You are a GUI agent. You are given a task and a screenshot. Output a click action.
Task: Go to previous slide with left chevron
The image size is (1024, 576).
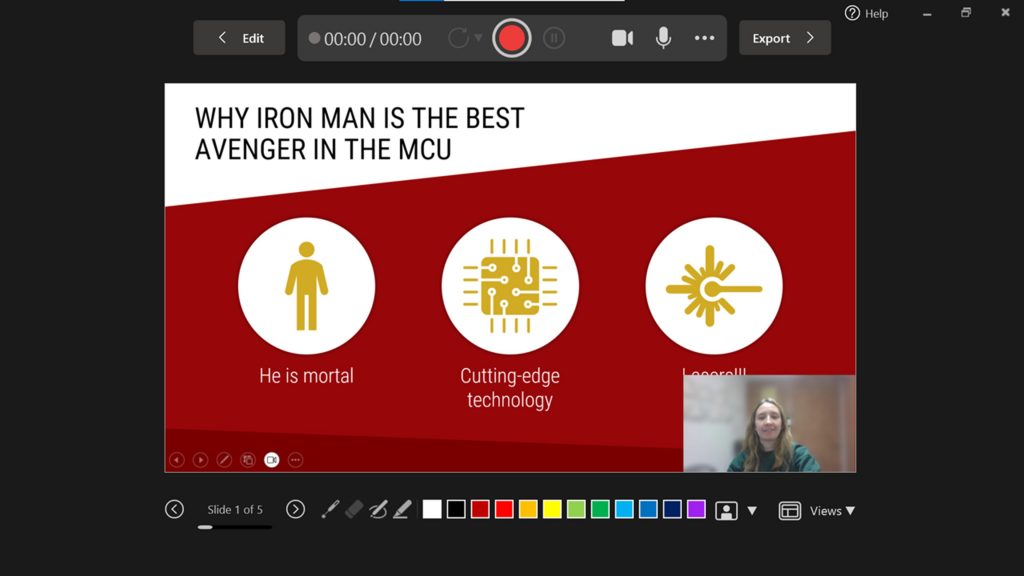(x=174, y=509)
